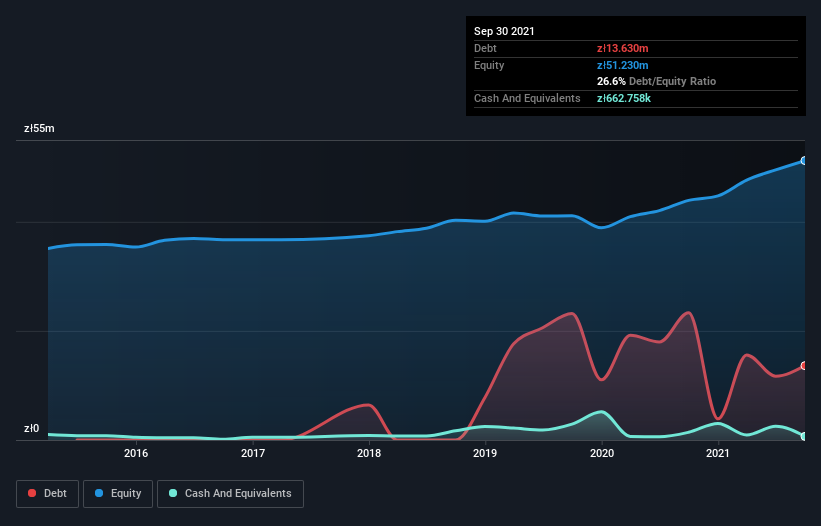Image resolution: width=821 pixels, height=526 pixels.
Task: Select the blue Equity endpoint marker on the chart
Action: pos(804,161)
